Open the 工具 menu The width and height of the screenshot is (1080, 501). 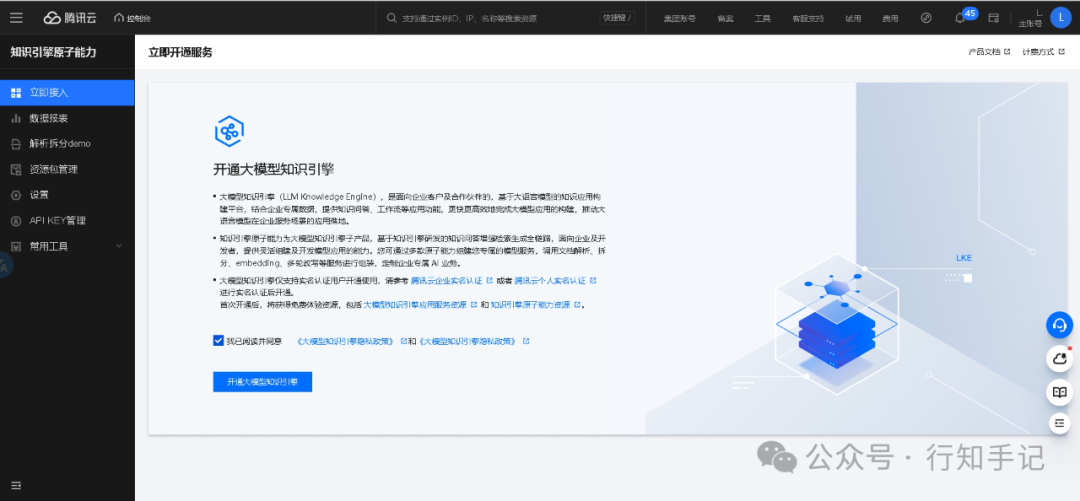click(762, 19)
